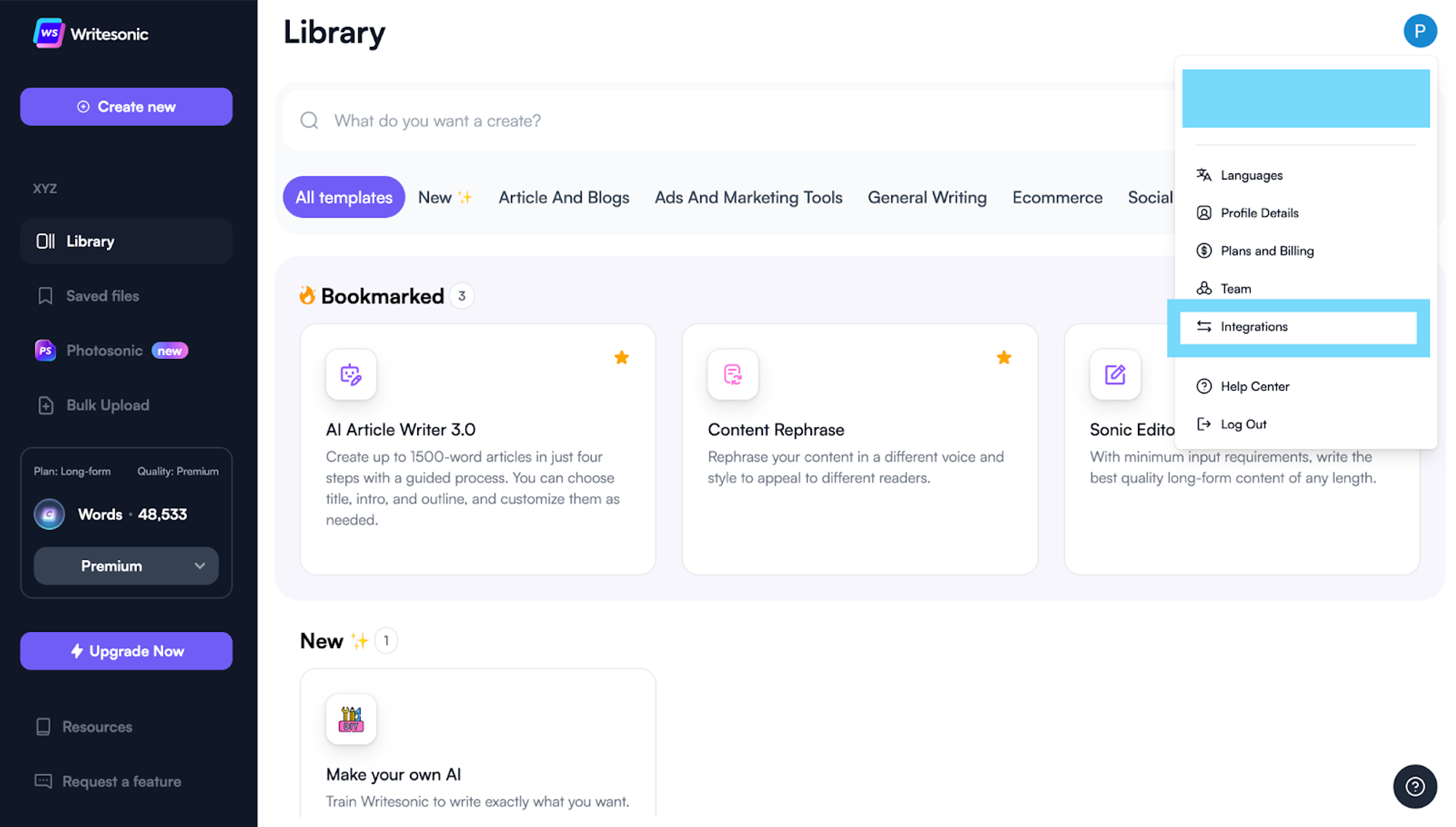Screen dimensions: 1456x827
Task: Click the Make your own AI icon
Action: click(351, 719)
